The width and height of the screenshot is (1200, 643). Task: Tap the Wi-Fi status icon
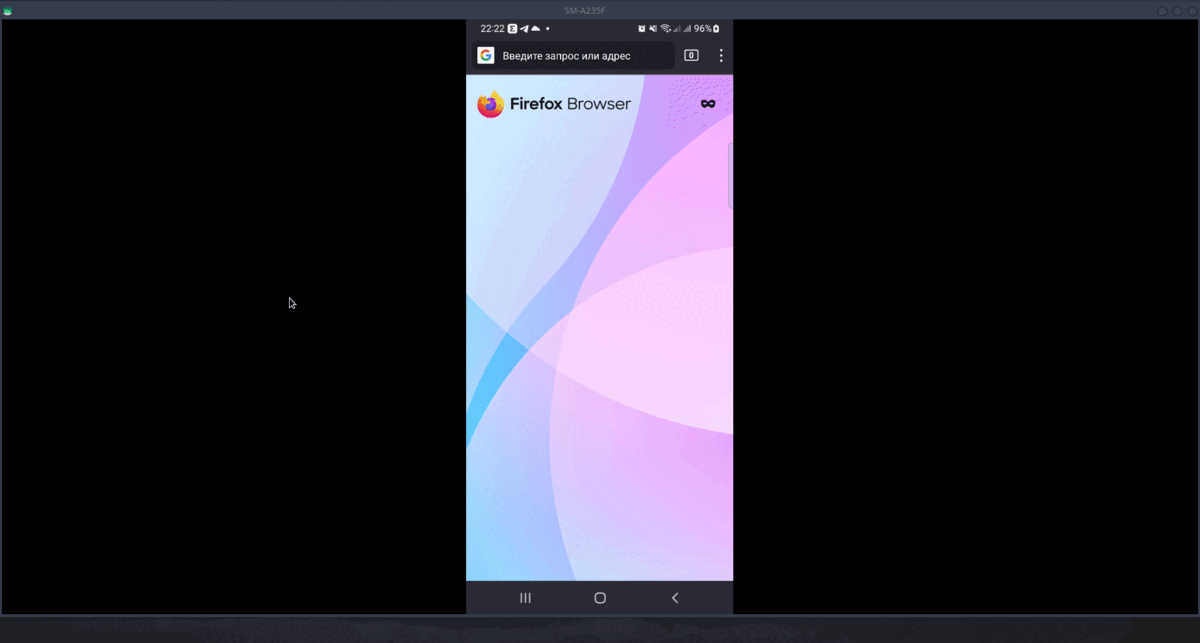(665, 29)
